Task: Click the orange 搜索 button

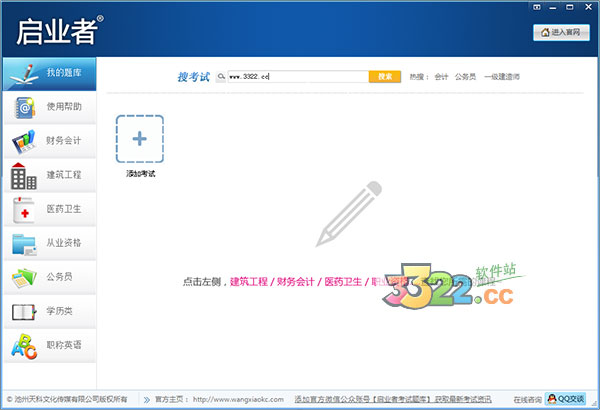Action: (385, 77)
